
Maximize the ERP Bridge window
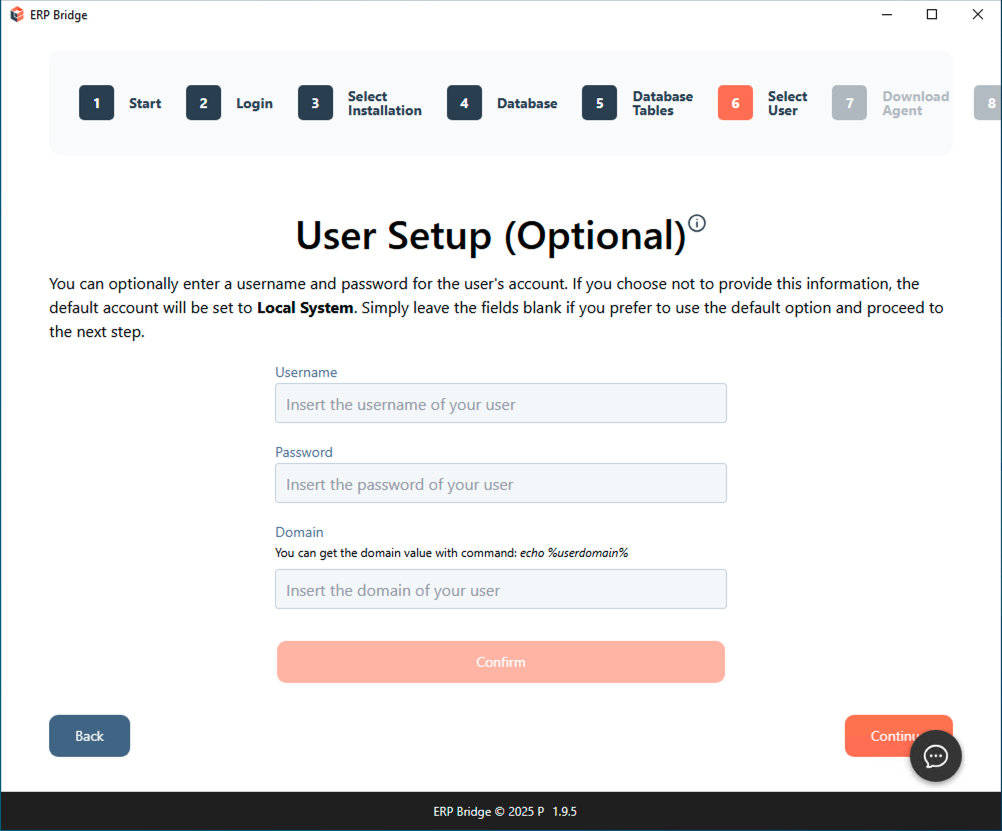932,15
